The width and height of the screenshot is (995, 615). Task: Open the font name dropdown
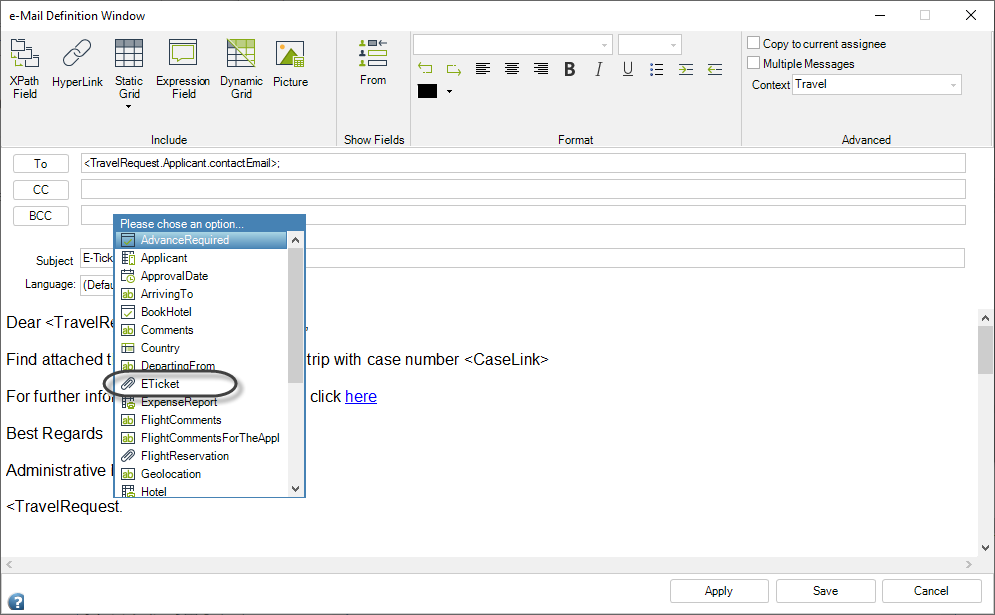click(x=604, y=45)
